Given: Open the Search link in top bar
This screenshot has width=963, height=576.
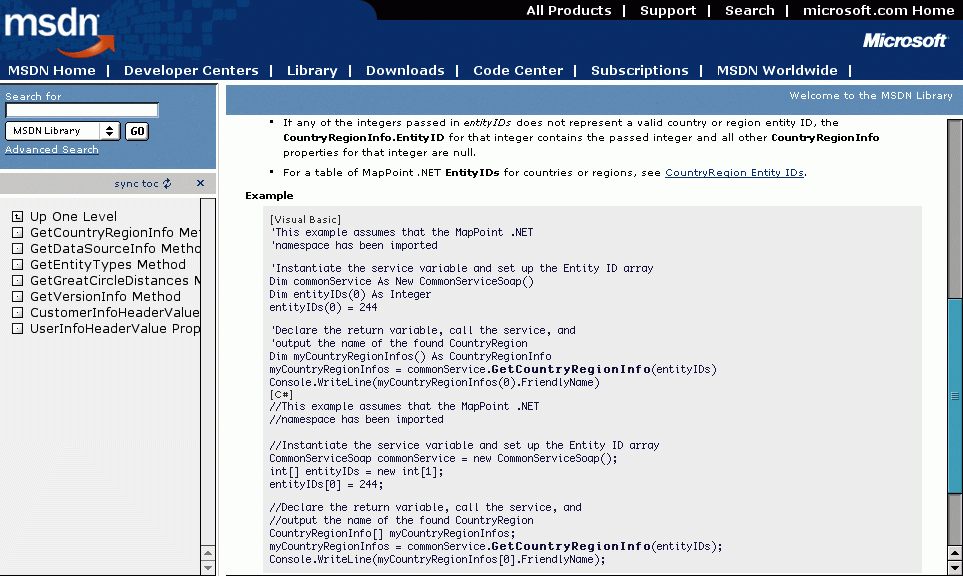Looking at the screenshot, I should tap(750, 10).
